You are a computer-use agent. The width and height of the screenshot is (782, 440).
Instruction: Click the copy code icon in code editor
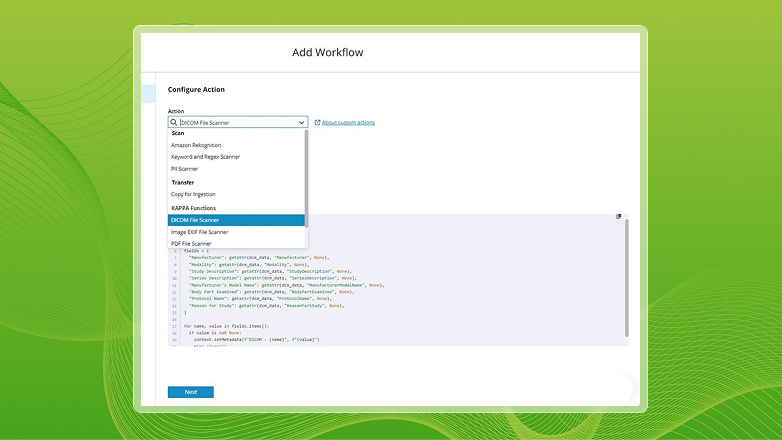618,217
